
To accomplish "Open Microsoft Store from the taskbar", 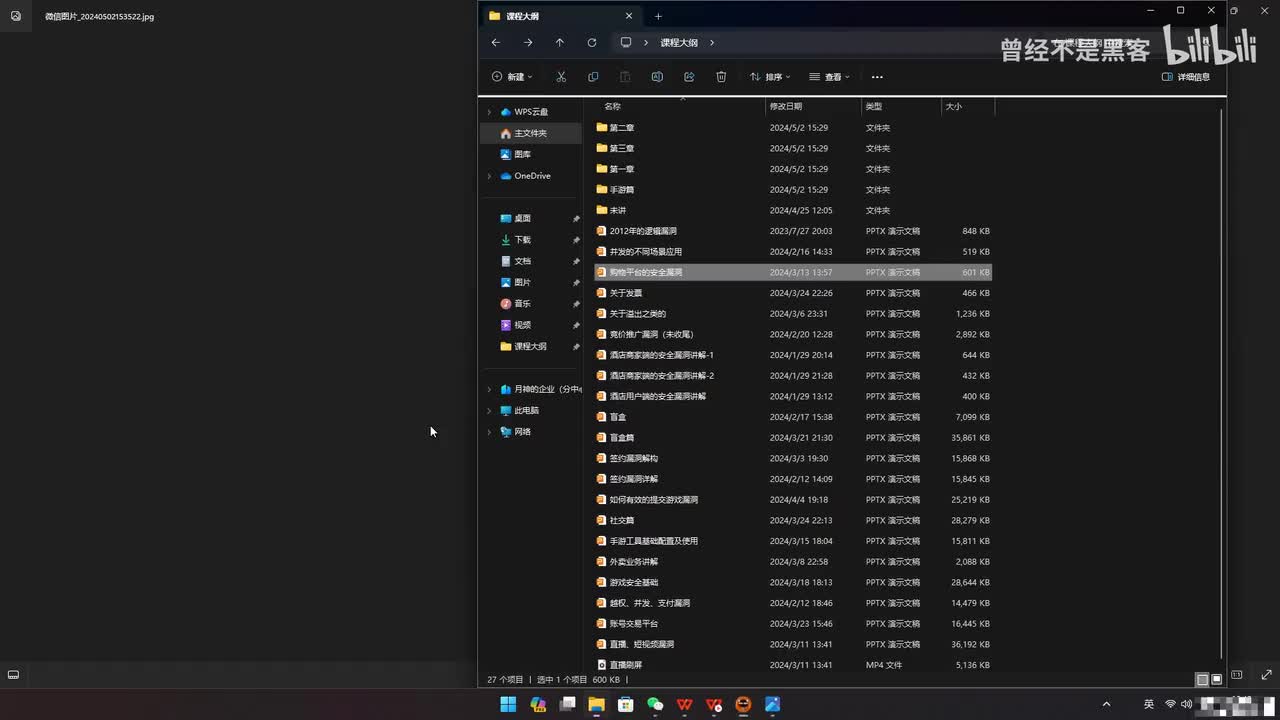I will click(x=626, y=704).
